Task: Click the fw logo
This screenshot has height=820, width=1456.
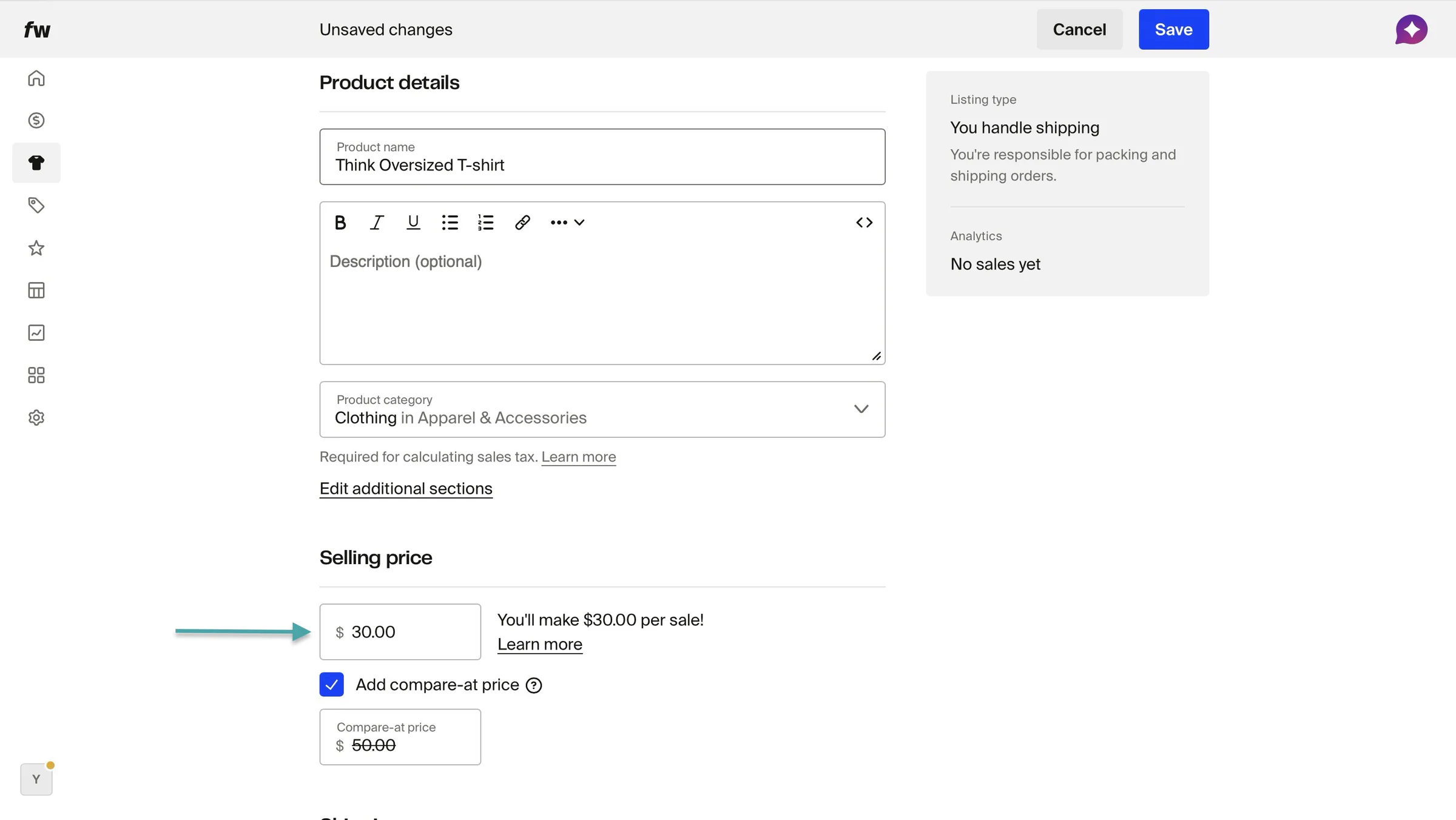Action: (x=37, y=30)
